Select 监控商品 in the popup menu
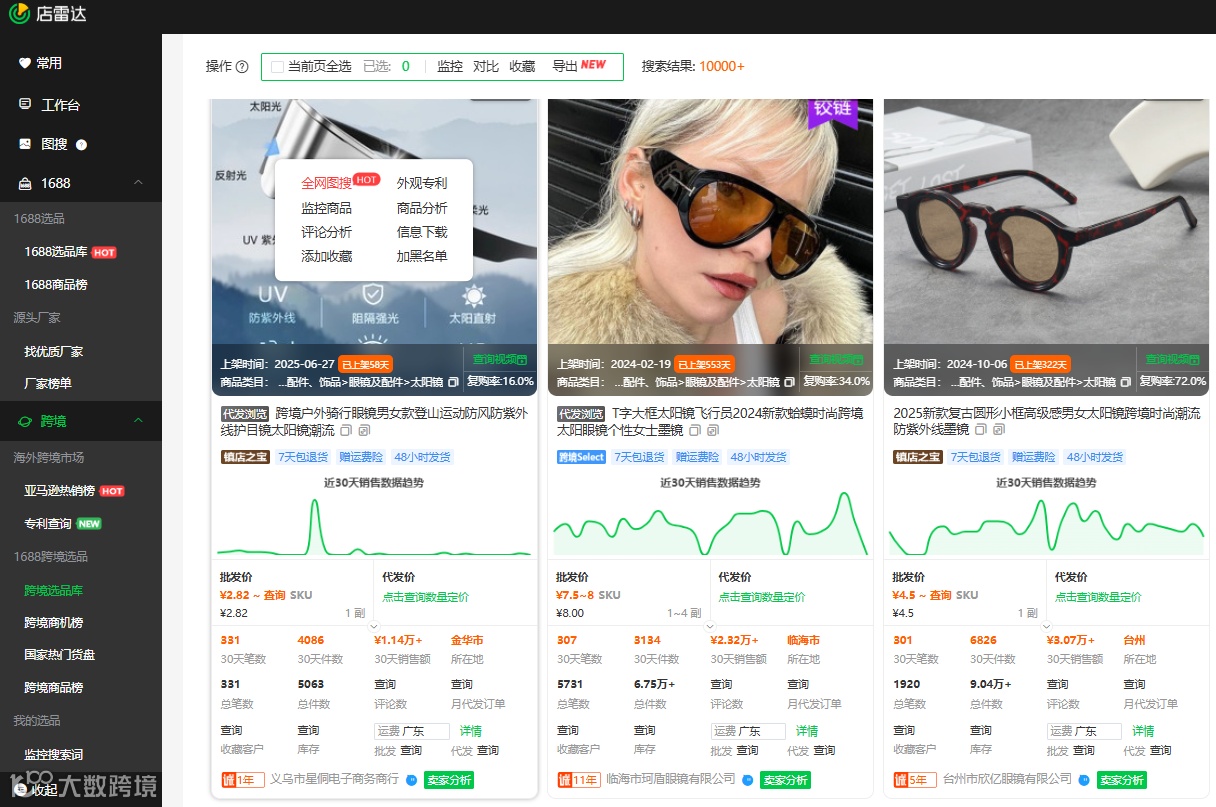The height and width of the screenshot is (807, 1216). (x=326, y=208)
